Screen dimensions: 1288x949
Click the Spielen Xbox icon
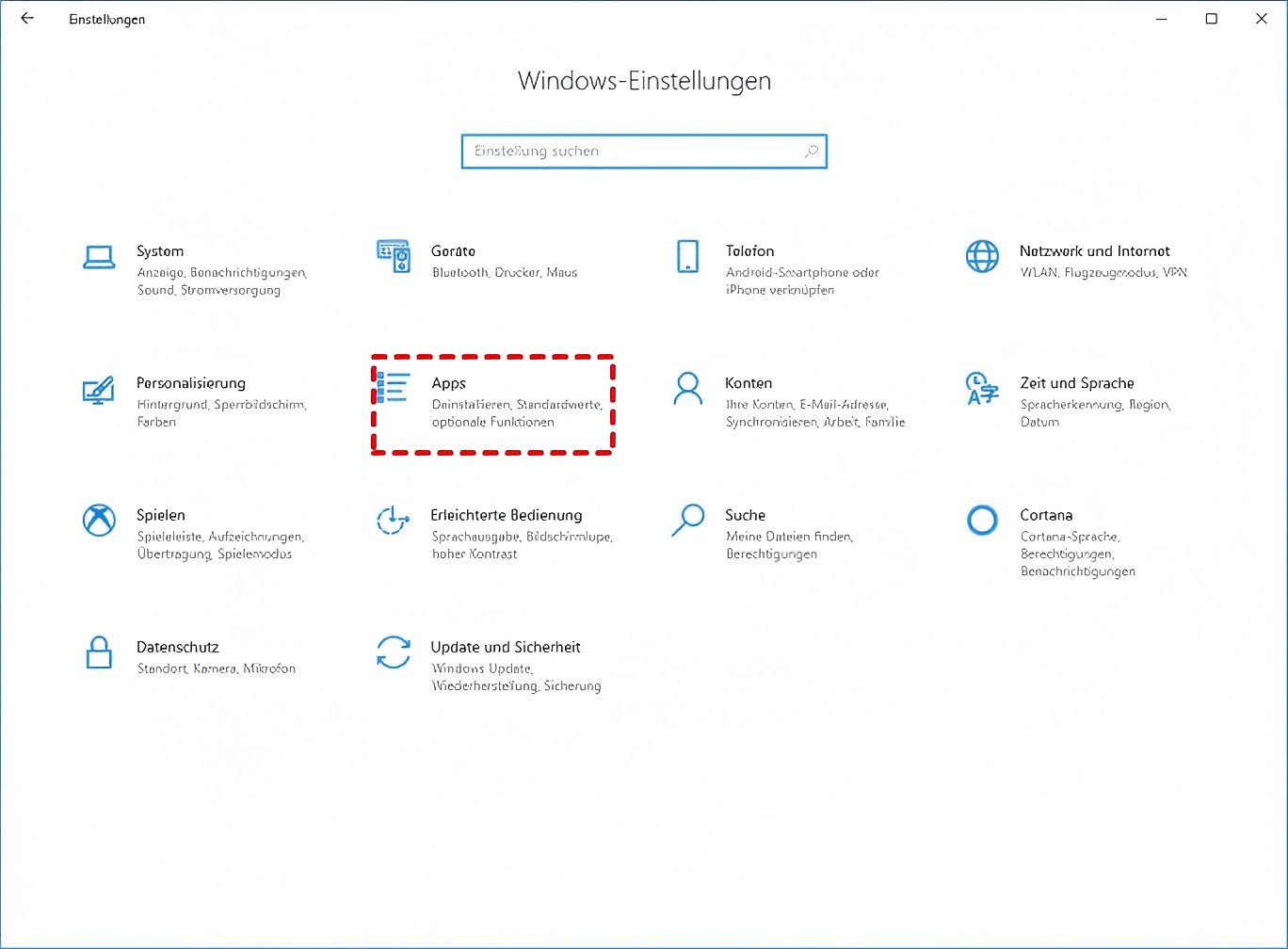99,520
